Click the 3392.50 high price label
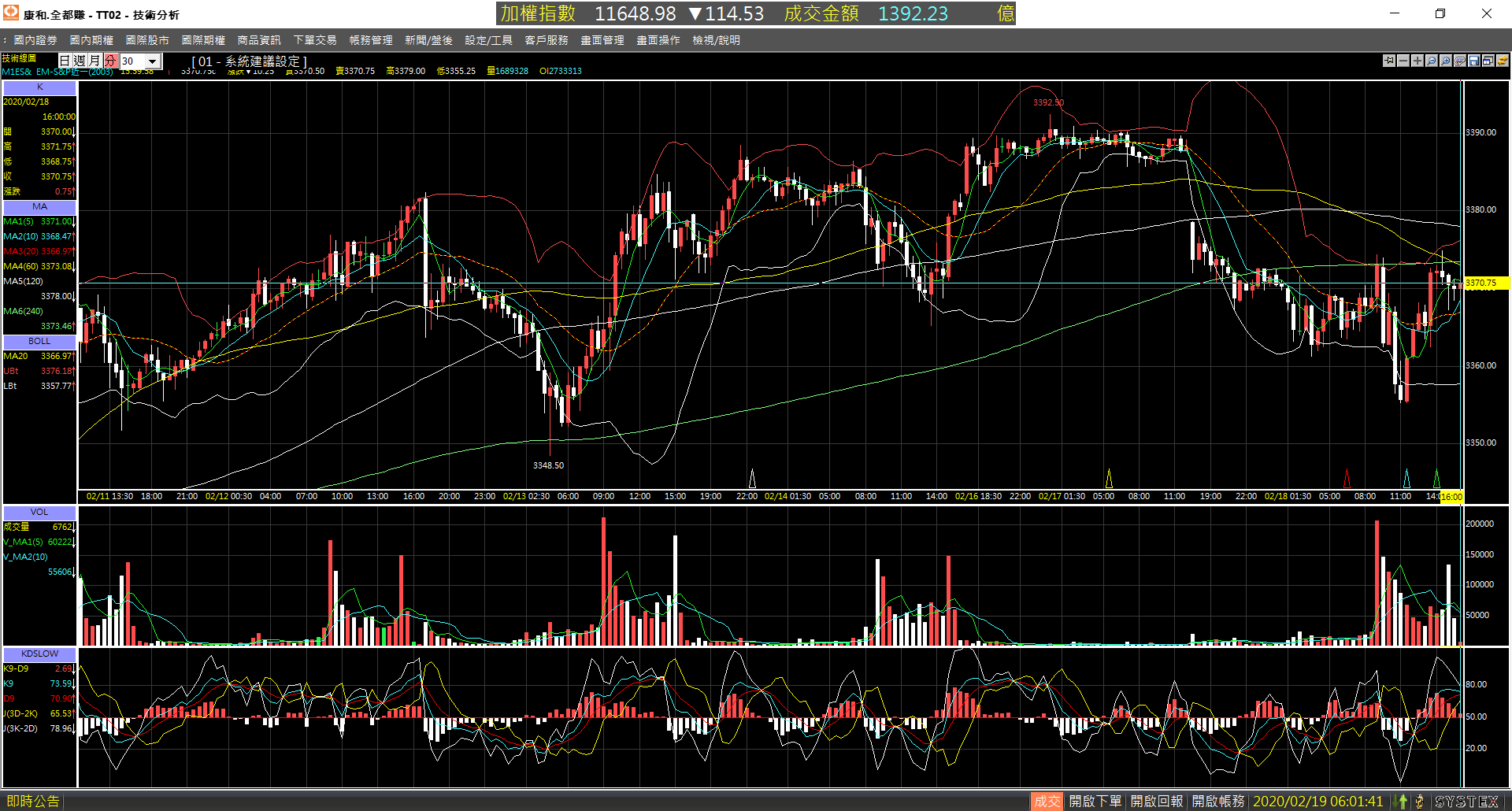 tap(1048, 102)
